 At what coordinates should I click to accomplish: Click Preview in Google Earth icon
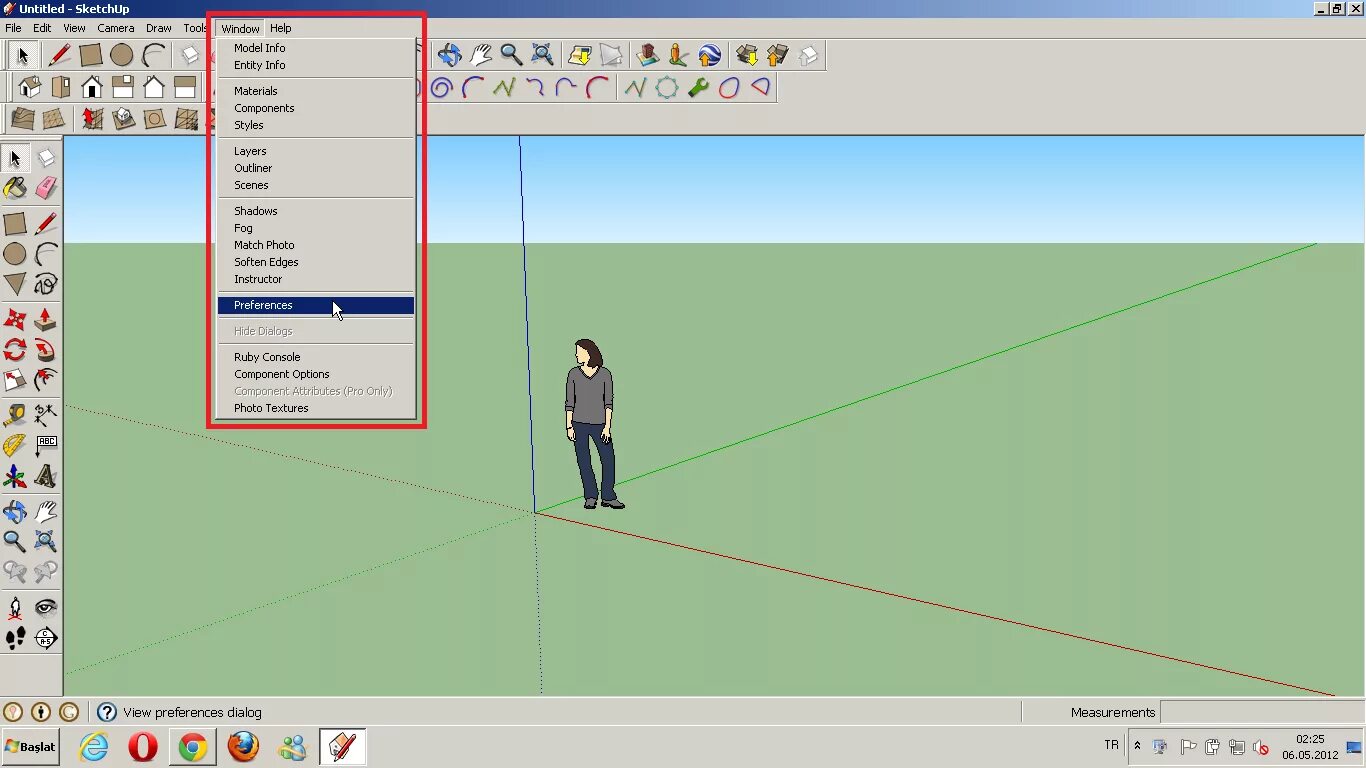710,55
